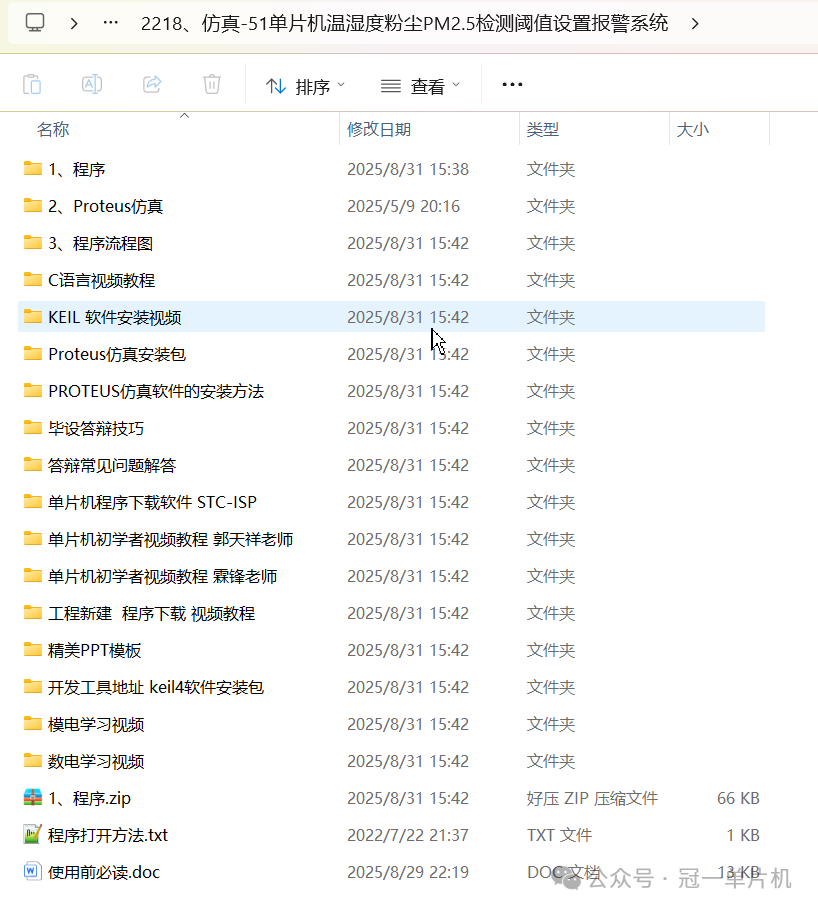Open the 排序 sort dropdown
The height and width of the screenshot is (911, 818).
tap(305, 87)
